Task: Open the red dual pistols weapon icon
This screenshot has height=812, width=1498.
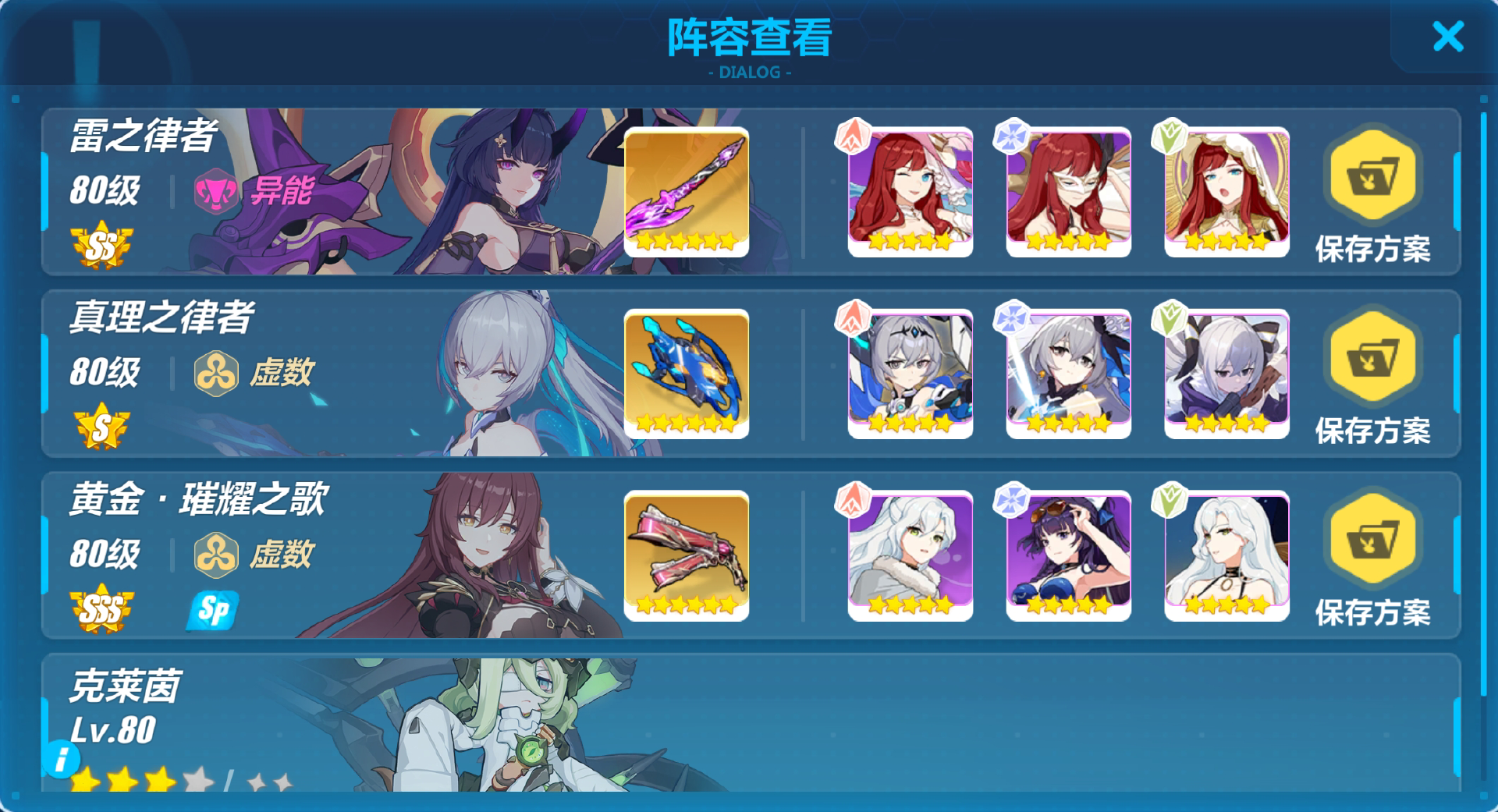Action: (x=687, y=555)
